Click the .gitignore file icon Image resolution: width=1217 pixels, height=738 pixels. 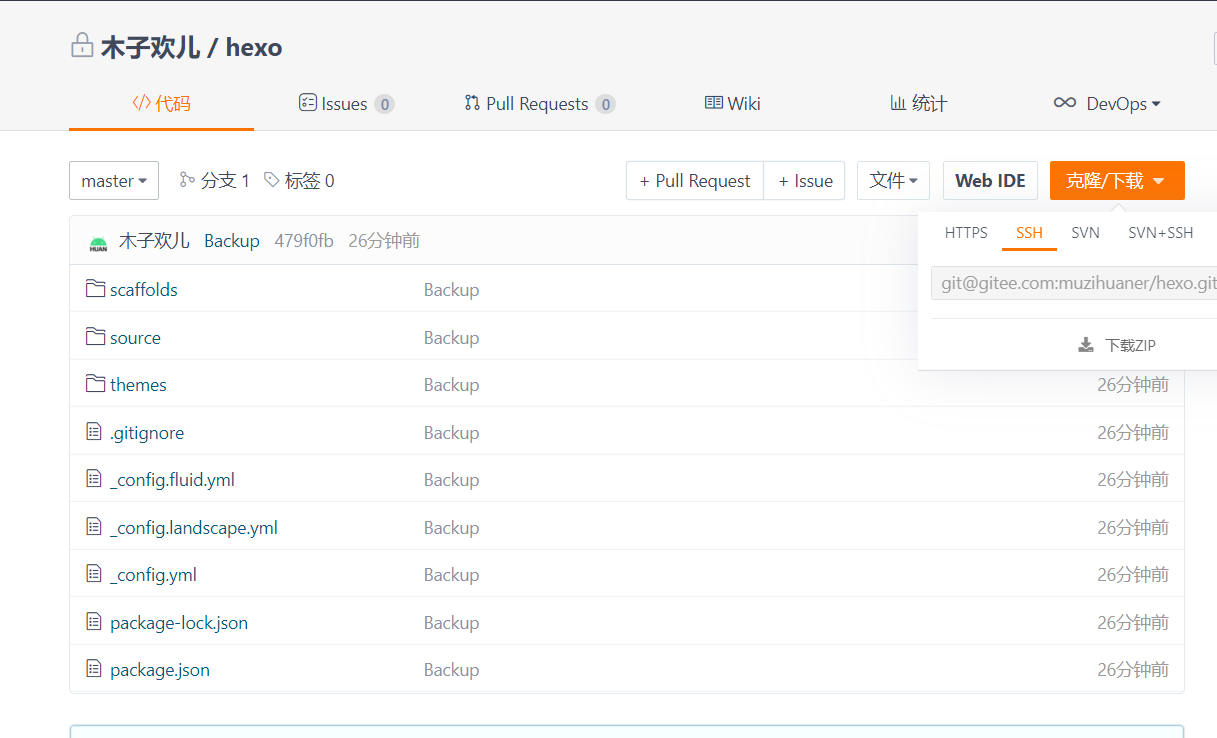point(94,432)
